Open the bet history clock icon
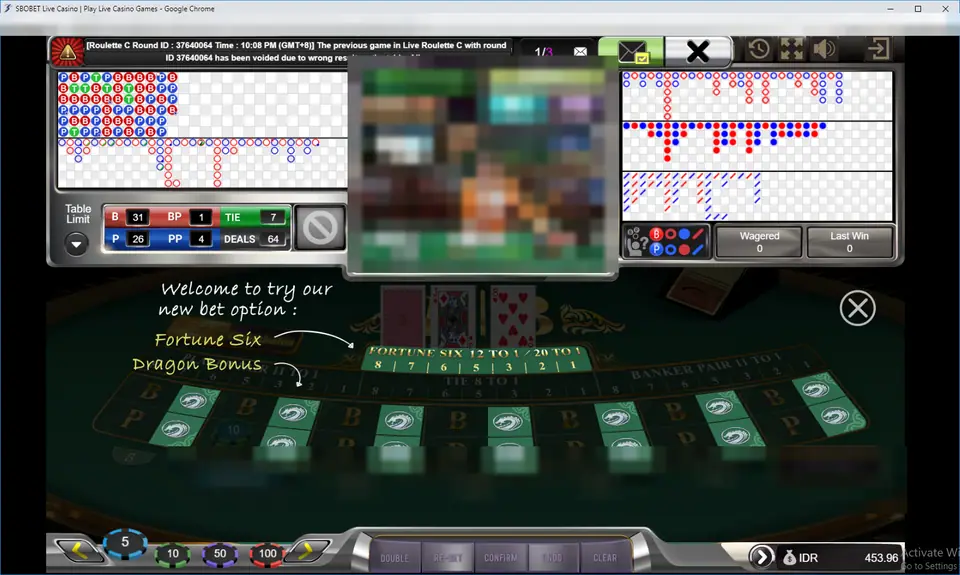This screenshot has width=960, height=575. (759, 49)
